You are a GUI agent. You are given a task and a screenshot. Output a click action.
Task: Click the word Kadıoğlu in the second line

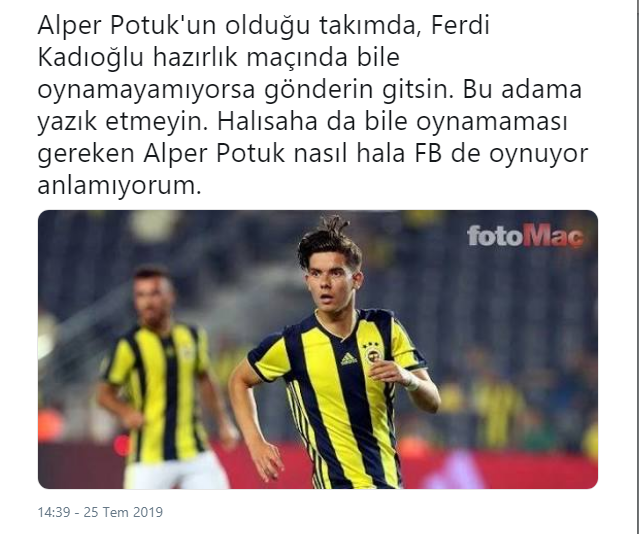click(90, 58)
